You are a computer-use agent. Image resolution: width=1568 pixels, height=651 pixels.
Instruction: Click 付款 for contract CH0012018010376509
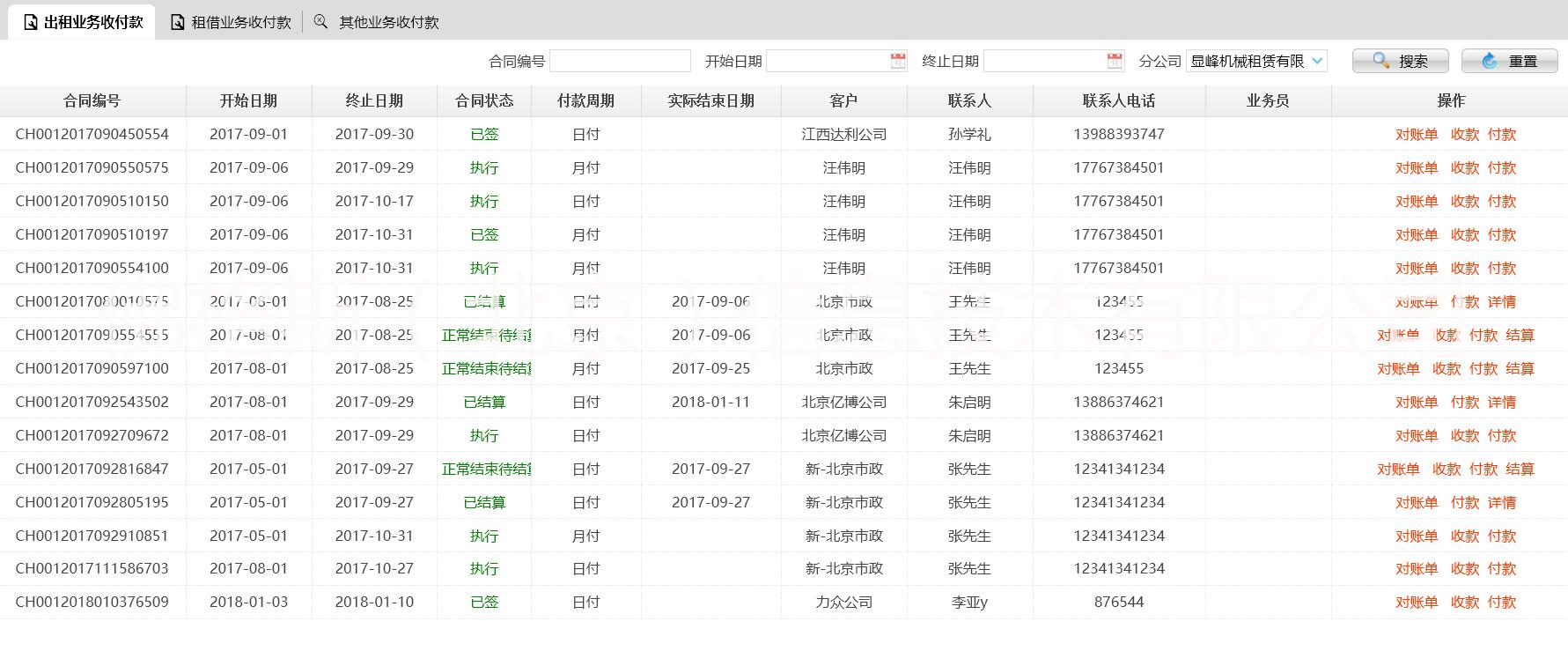pyautogui.click(x=1502, y=602)
